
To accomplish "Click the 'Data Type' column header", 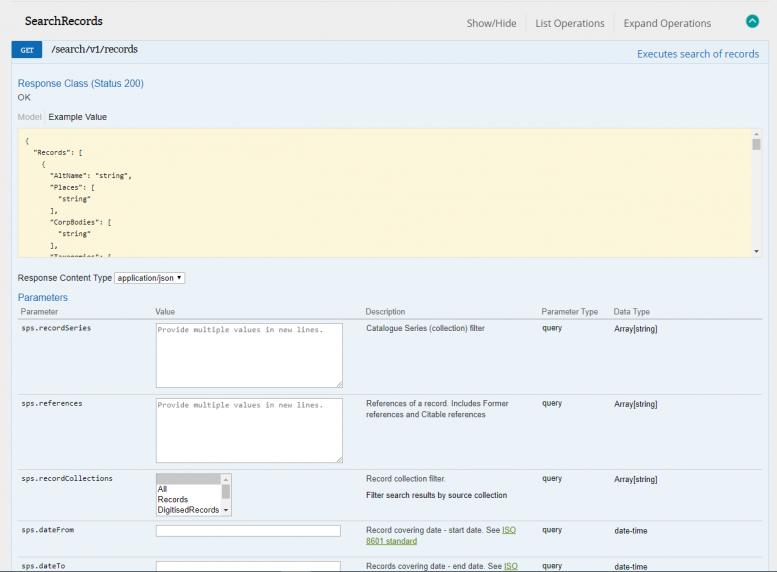I will point(631,312).
